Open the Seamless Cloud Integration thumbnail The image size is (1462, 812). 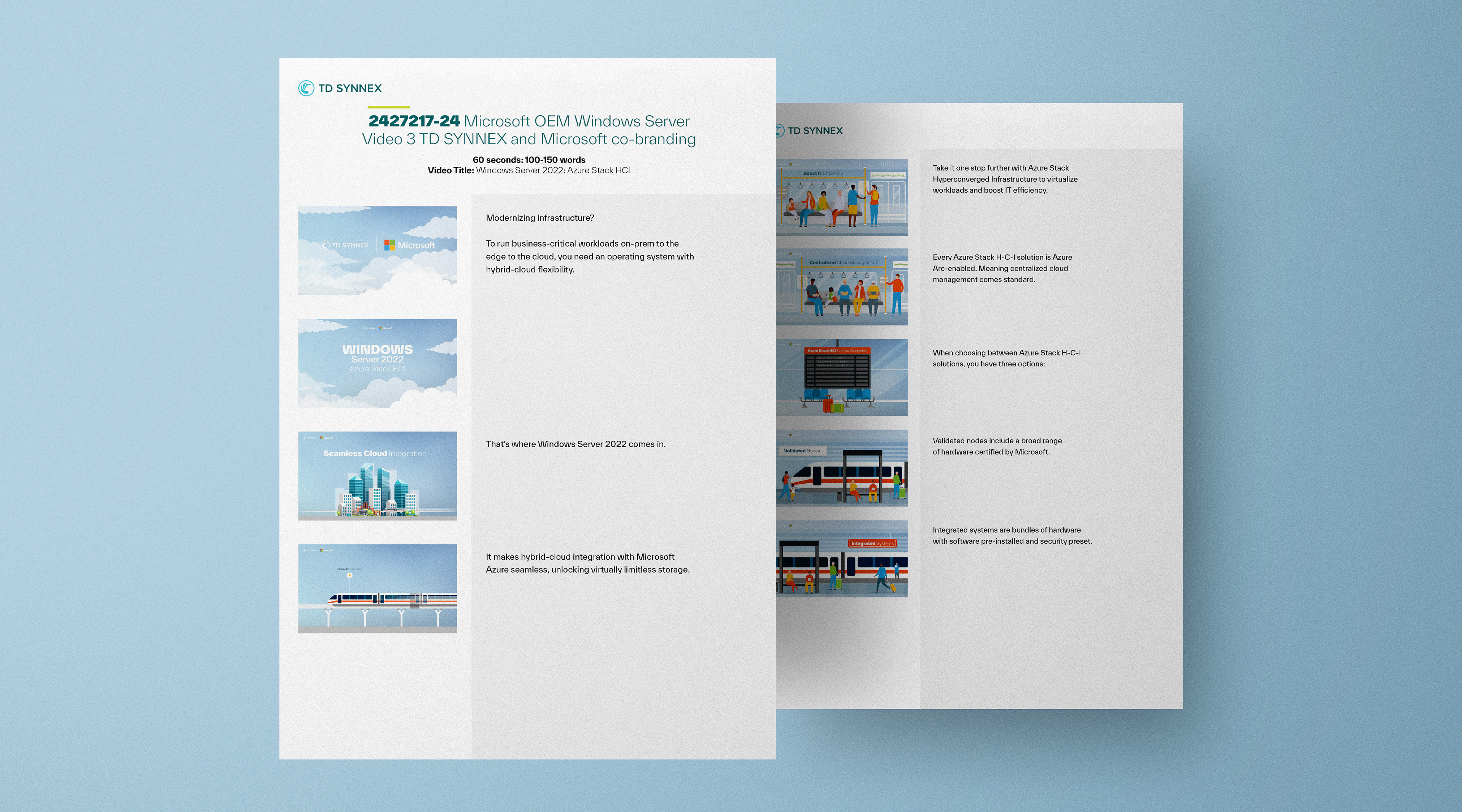click(x=377, y=476)
